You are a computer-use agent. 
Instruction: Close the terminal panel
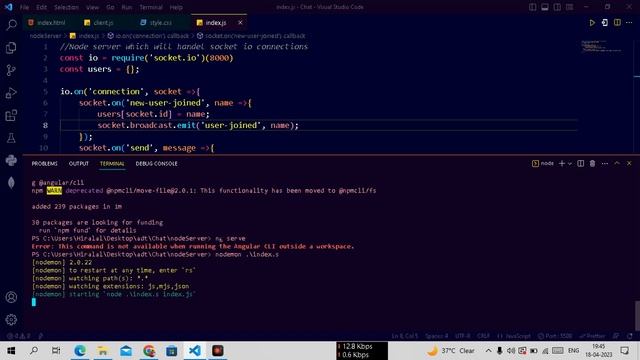tap(629, 163)
